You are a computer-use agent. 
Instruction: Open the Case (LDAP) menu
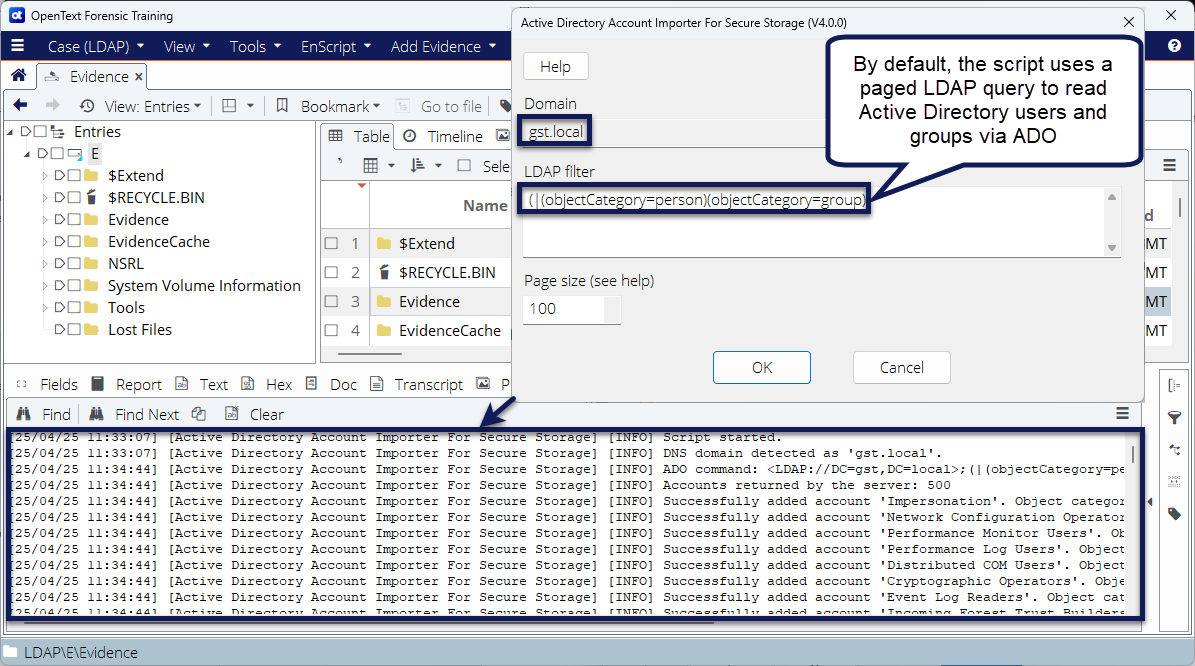pyautogui.click(x=95, y=46)
